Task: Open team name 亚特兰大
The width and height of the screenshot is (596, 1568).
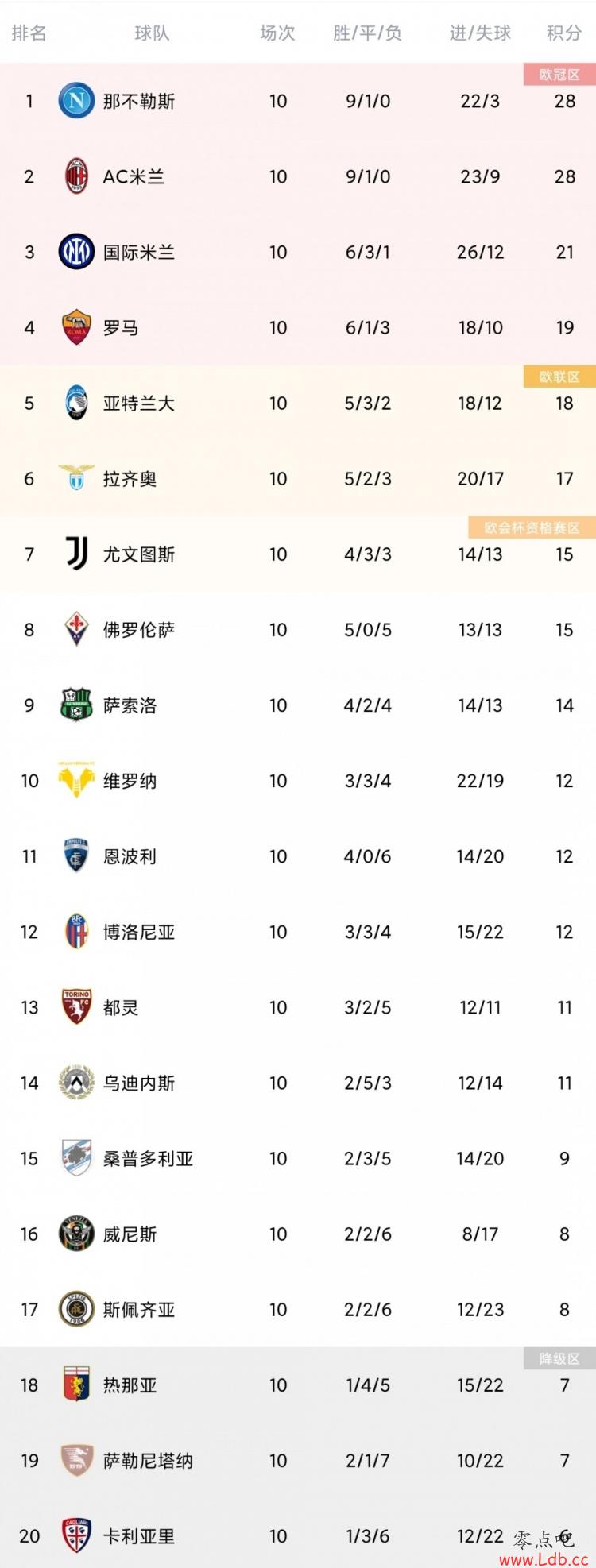Action: coord(139,403)
